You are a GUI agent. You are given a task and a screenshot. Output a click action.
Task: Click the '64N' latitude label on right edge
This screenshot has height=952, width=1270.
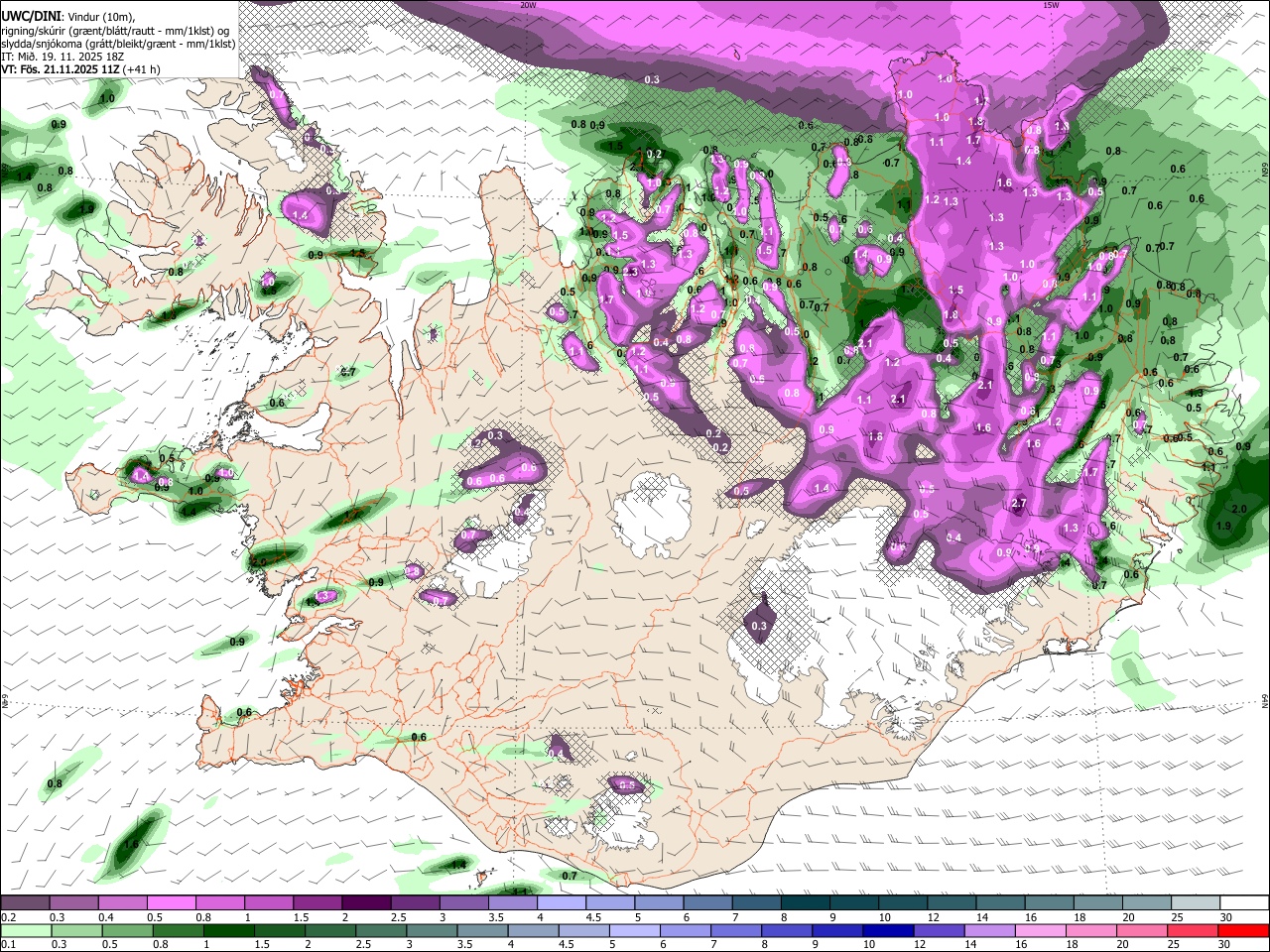[x=1265, y=701]
